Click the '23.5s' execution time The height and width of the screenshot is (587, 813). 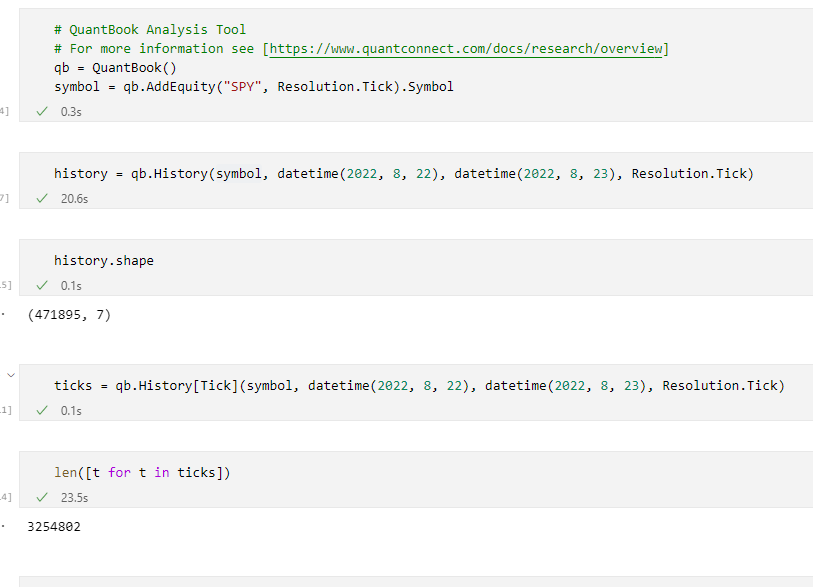[x=74, y=498]
